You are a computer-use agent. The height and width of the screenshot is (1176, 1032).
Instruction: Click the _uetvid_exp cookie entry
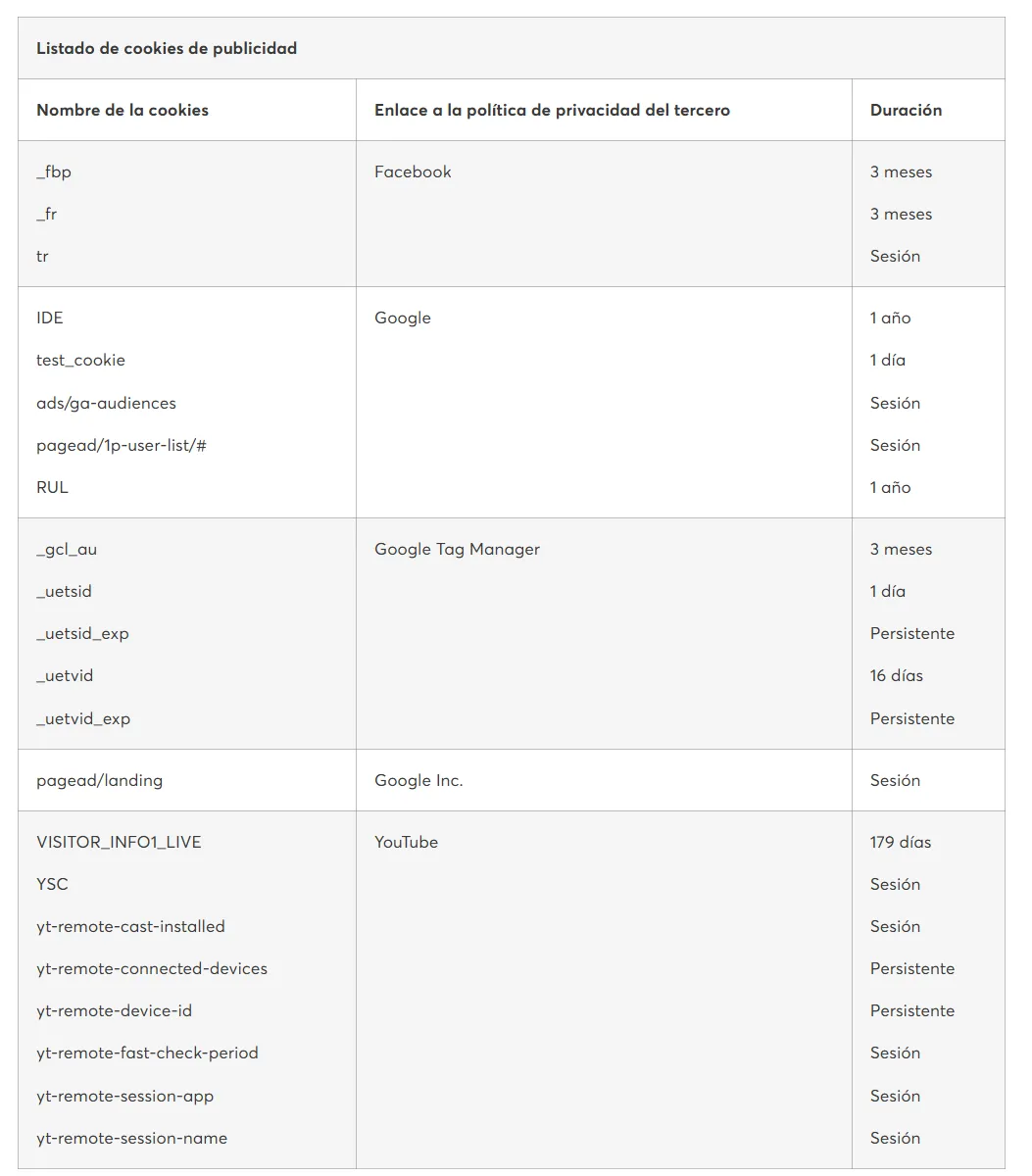pos(83,718)
